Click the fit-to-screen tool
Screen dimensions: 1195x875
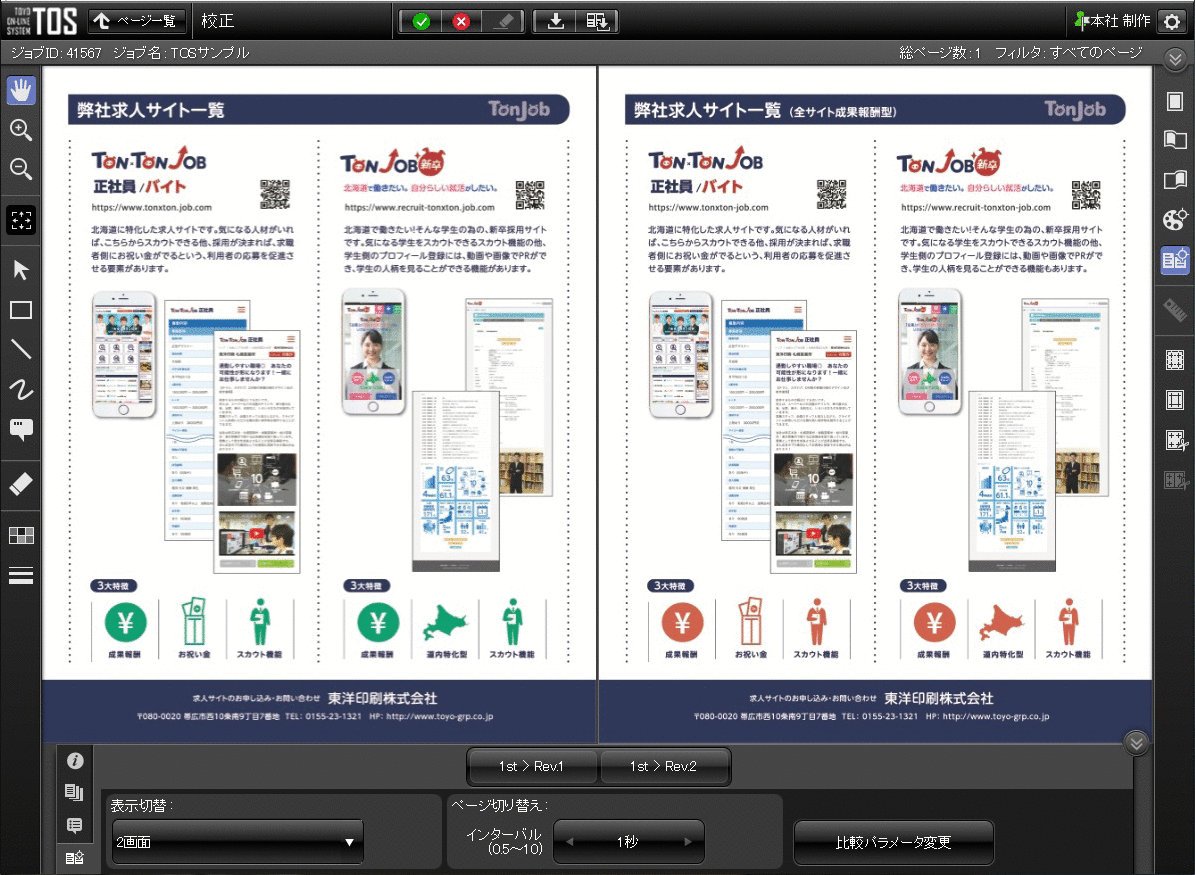(x=21, y=220)
